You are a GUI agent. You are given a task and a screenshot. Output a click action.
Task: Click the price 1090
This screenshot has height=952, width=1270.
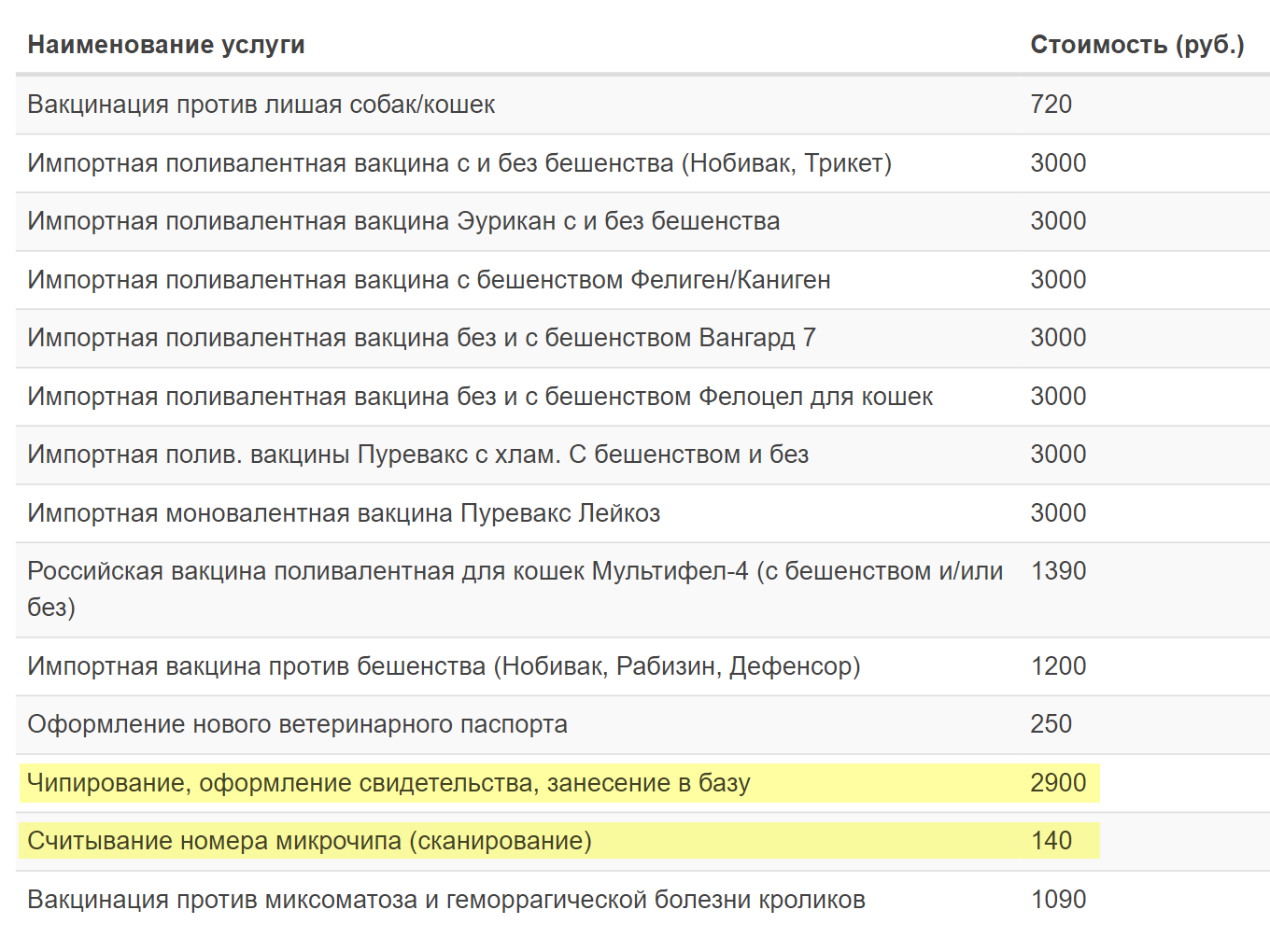(x=1058, y=900)
